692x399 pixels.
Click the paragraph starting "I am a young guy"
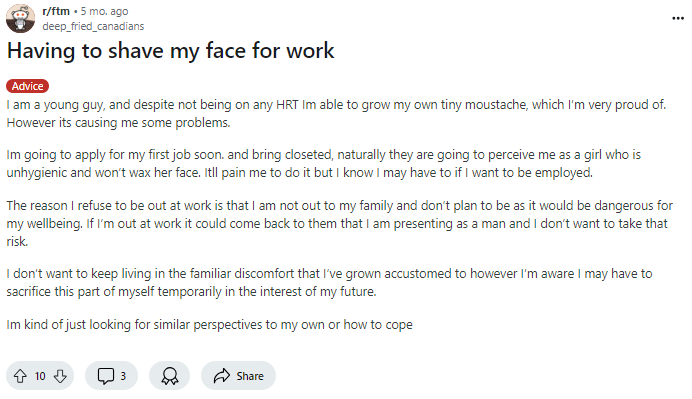336,113
